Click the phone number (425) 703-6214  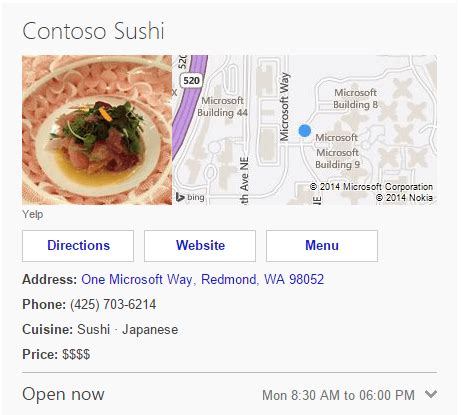tap(113, 304)
